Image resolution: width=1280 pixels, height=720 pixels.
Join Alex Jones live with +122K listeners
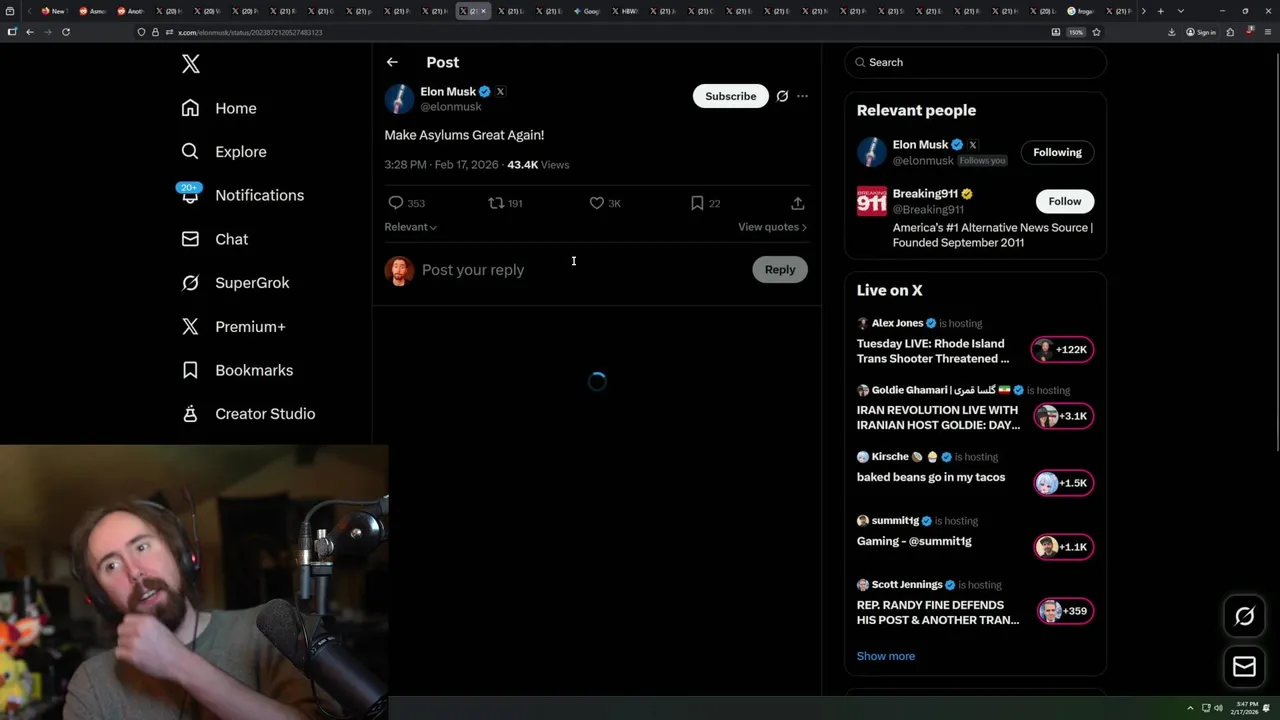click(x=1063, y=350)
